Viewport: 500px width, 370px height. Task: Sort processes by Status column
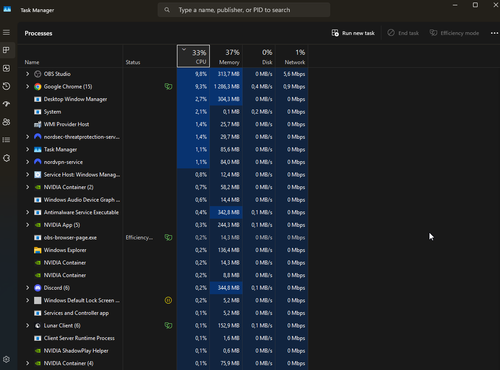tap(149, 56)
